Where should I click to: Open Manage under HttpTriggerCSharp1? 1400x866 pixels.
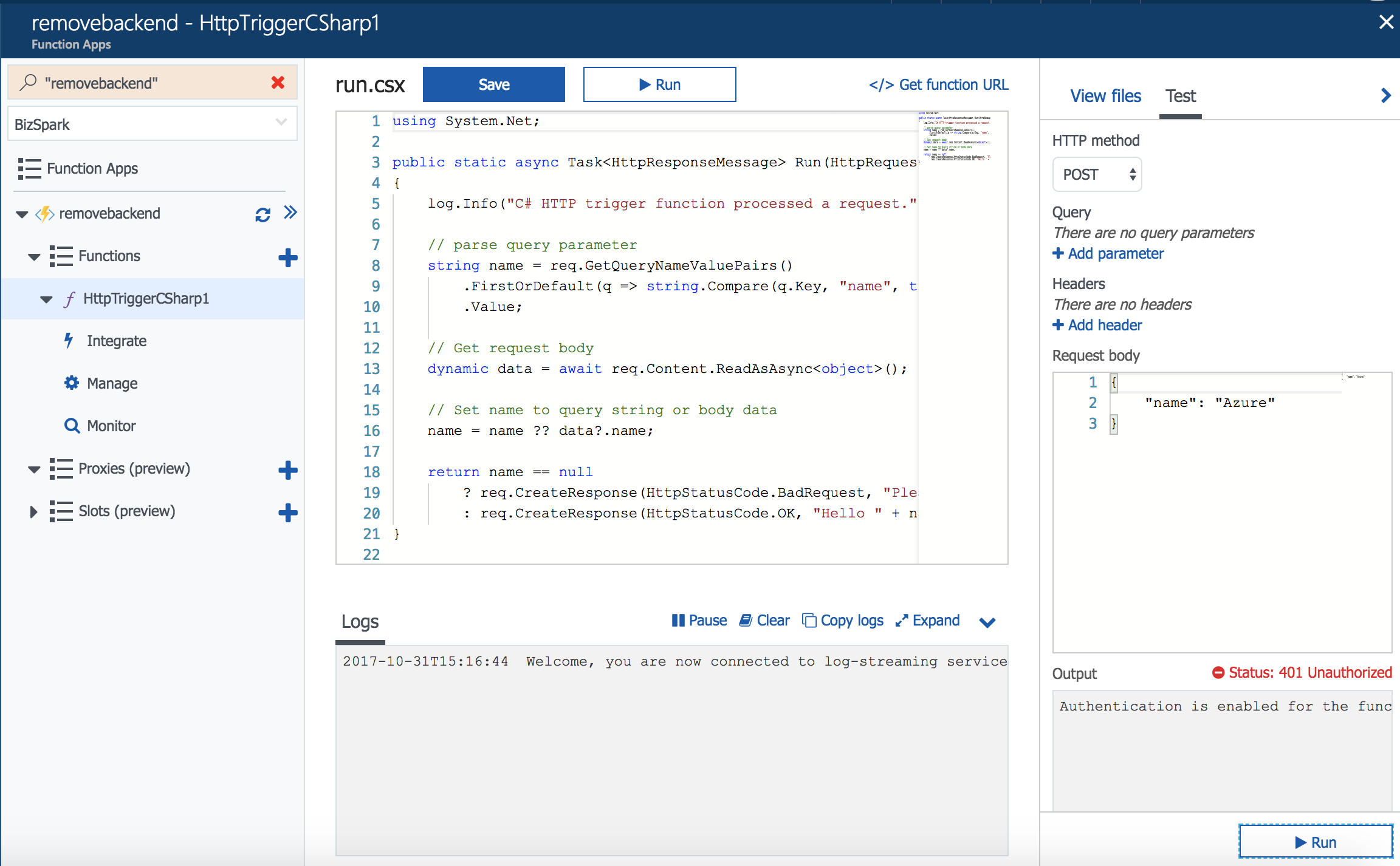pyautogui.click(x=112, y=383)
